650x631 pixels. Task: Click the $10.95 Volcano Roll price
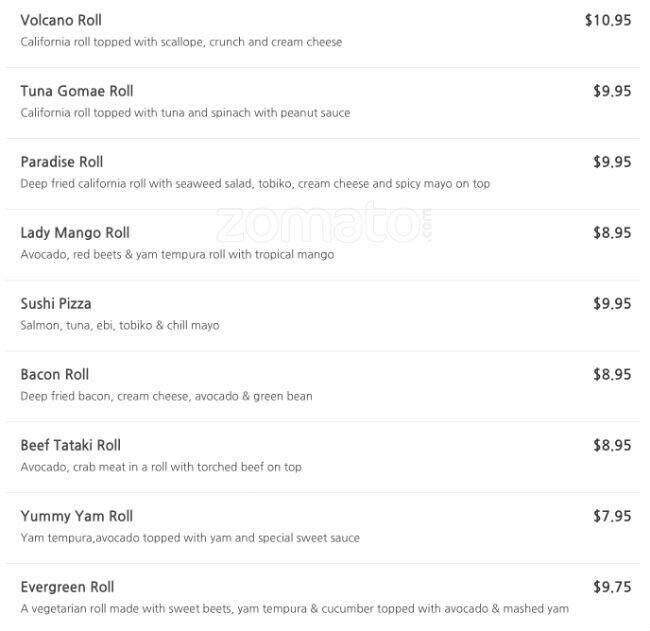tap(608, 20)
